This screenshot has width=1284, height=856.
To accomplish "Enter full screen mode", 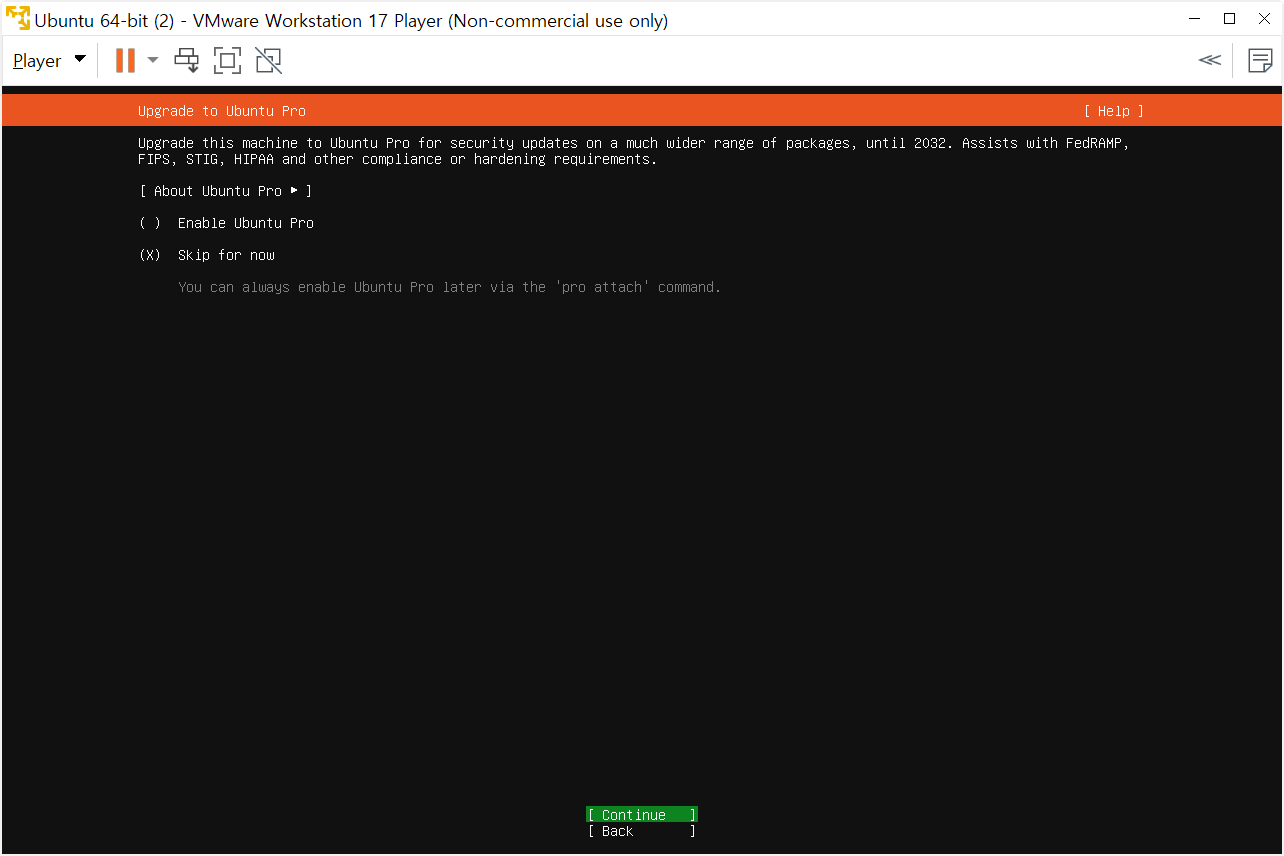I will click(228, 61).
